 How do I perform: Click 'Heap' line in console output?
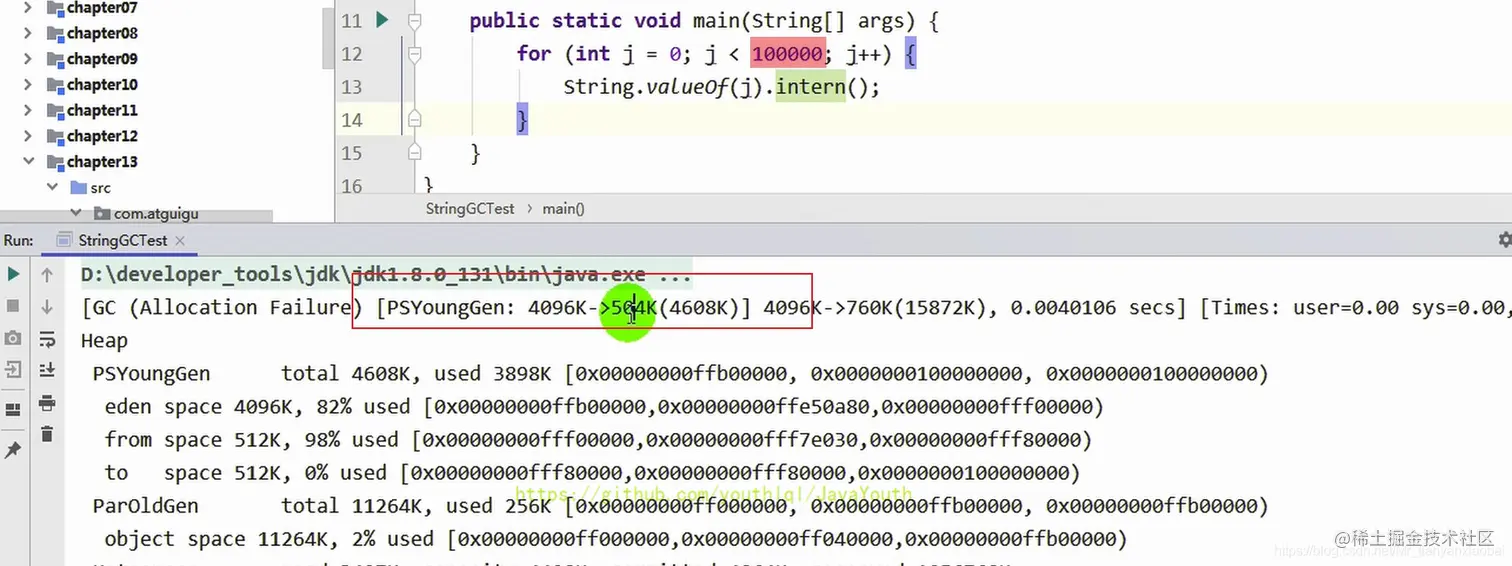click(x=104, y=341)
